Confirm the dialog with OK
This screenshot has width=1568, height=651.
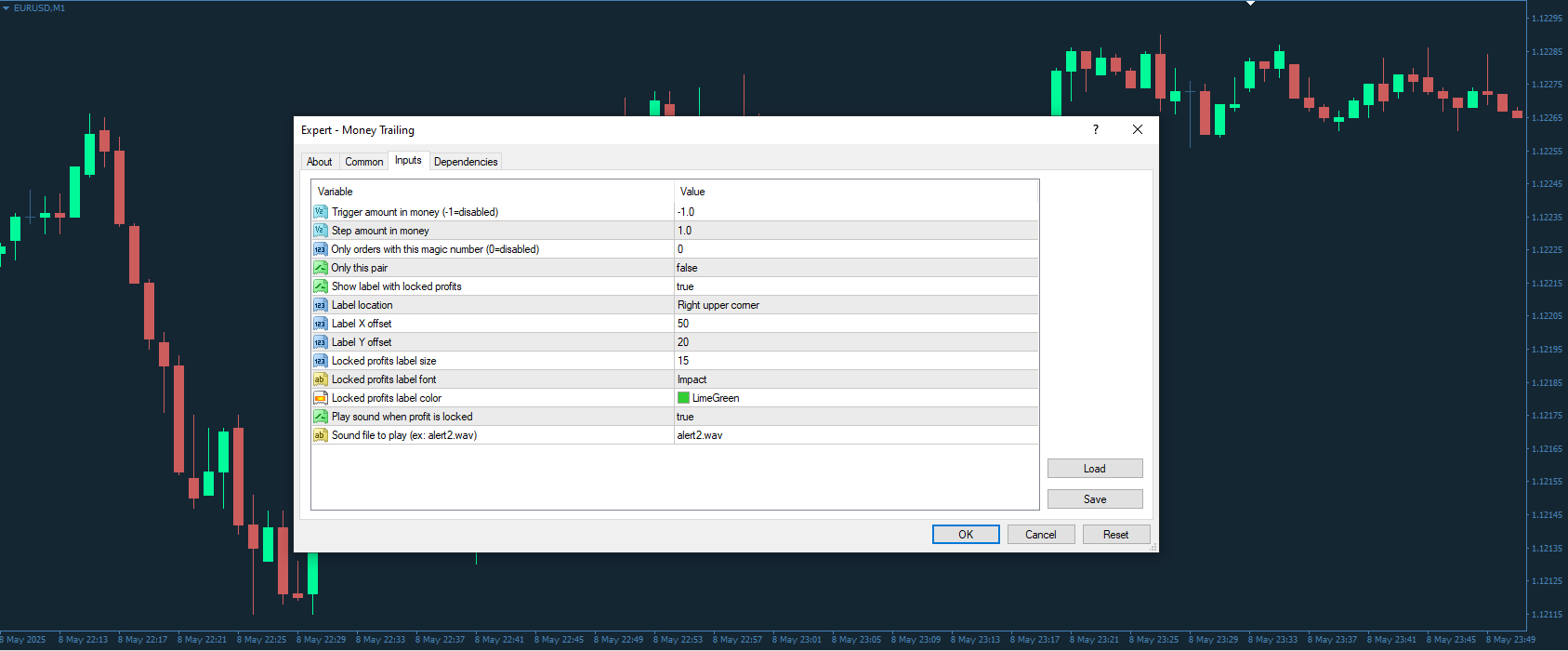(966, 535)
